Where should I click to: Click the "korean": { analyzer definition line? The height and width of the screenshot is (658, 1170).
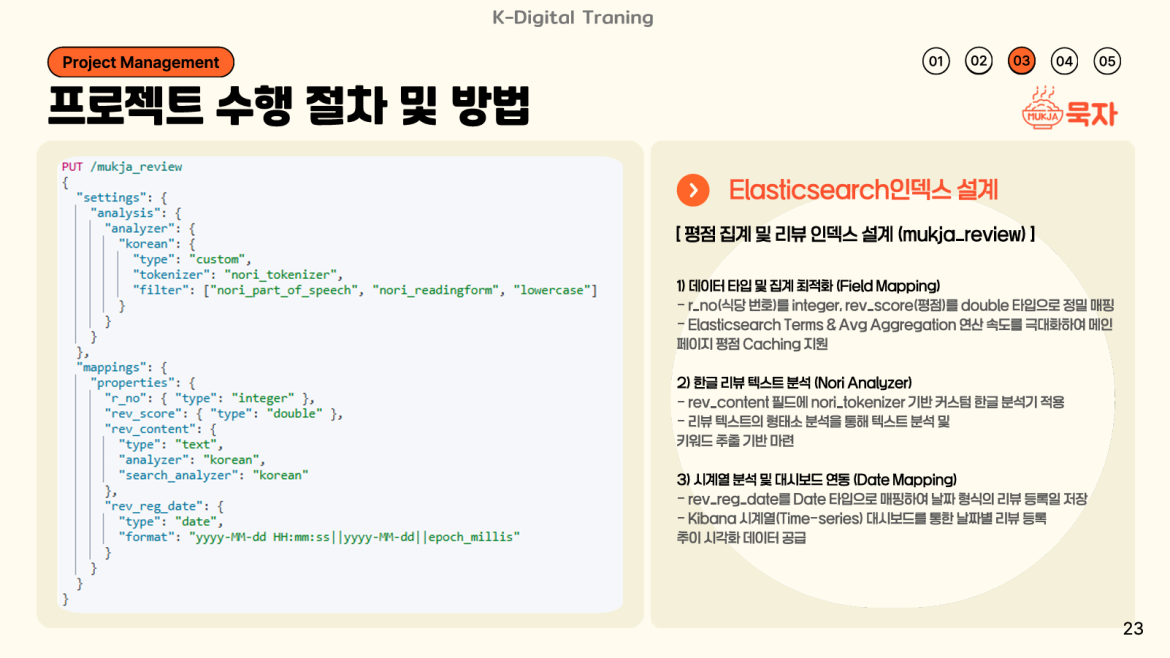[157, 244]
